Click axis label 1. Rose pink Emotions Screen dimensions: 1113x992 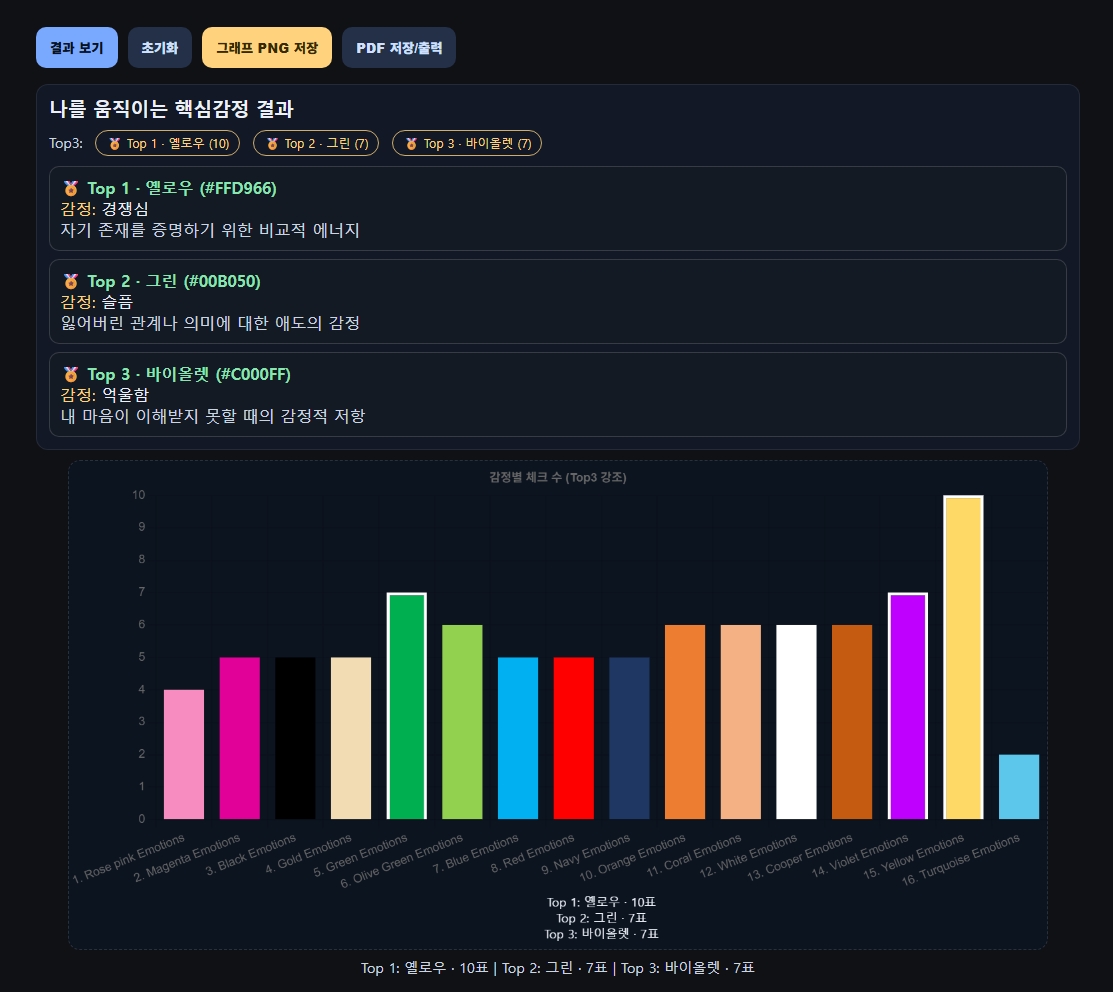pos(128,859)
